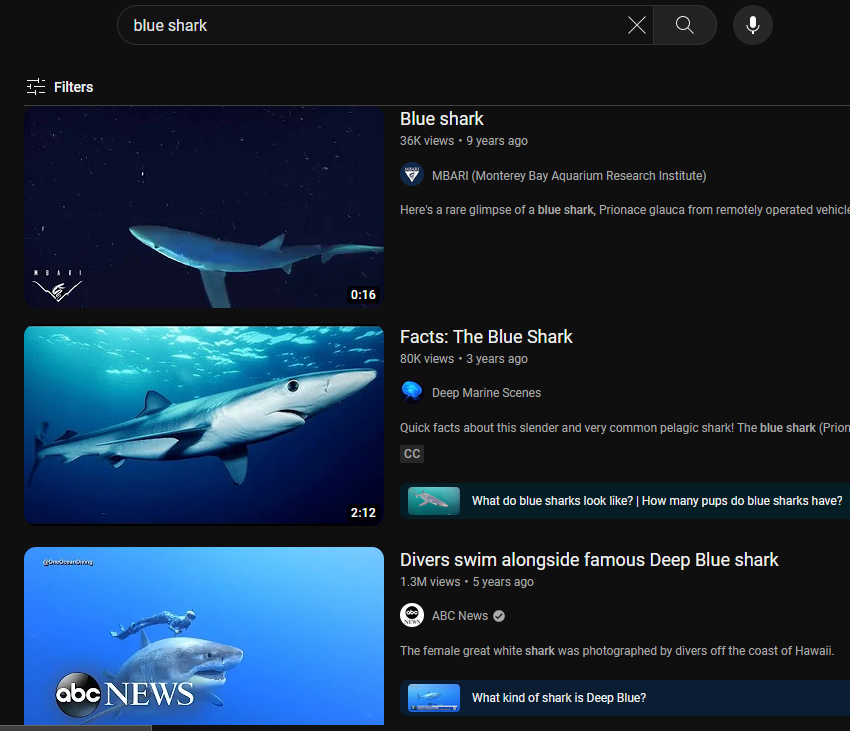Expand 'What kind of shark is Deep Blue?'
This screenshot has height=731, width=850.
click(558, 698)
